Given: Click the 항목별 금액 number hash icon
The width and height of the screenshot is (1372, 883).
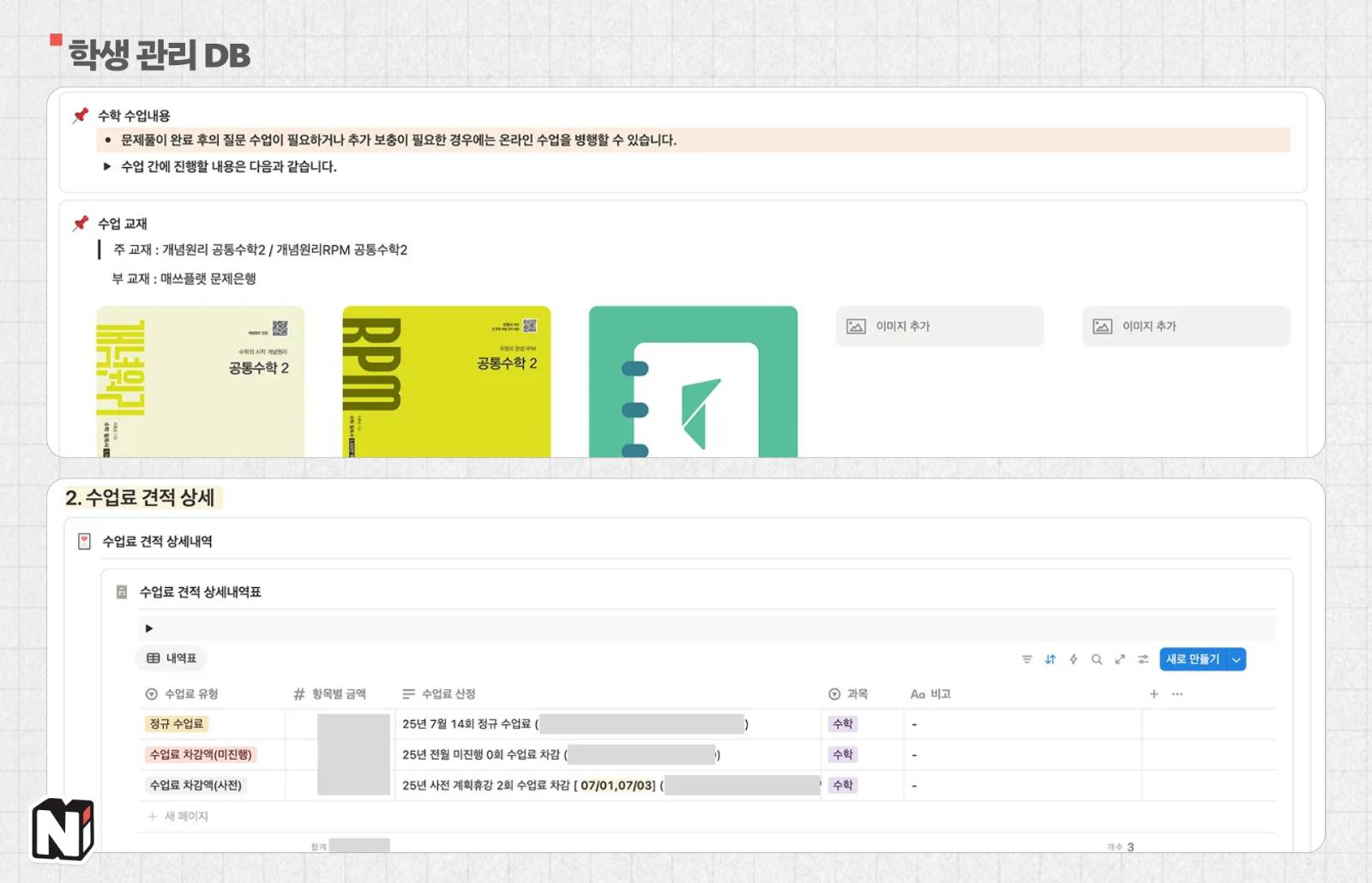Looking at the screenshot, I should point(299,694).
